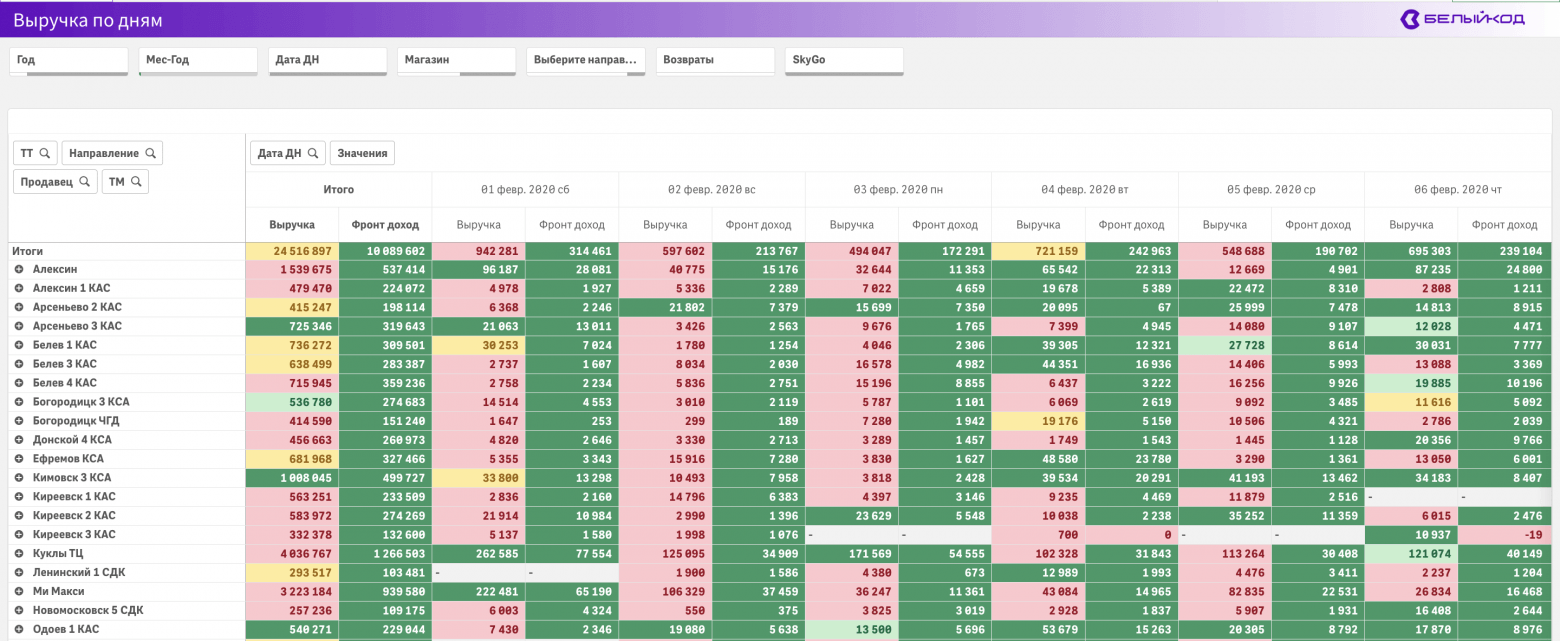This screenshot has height=641, width=1560.
Task: Open the Мес-Год filter pane
Action: point(197,60)
